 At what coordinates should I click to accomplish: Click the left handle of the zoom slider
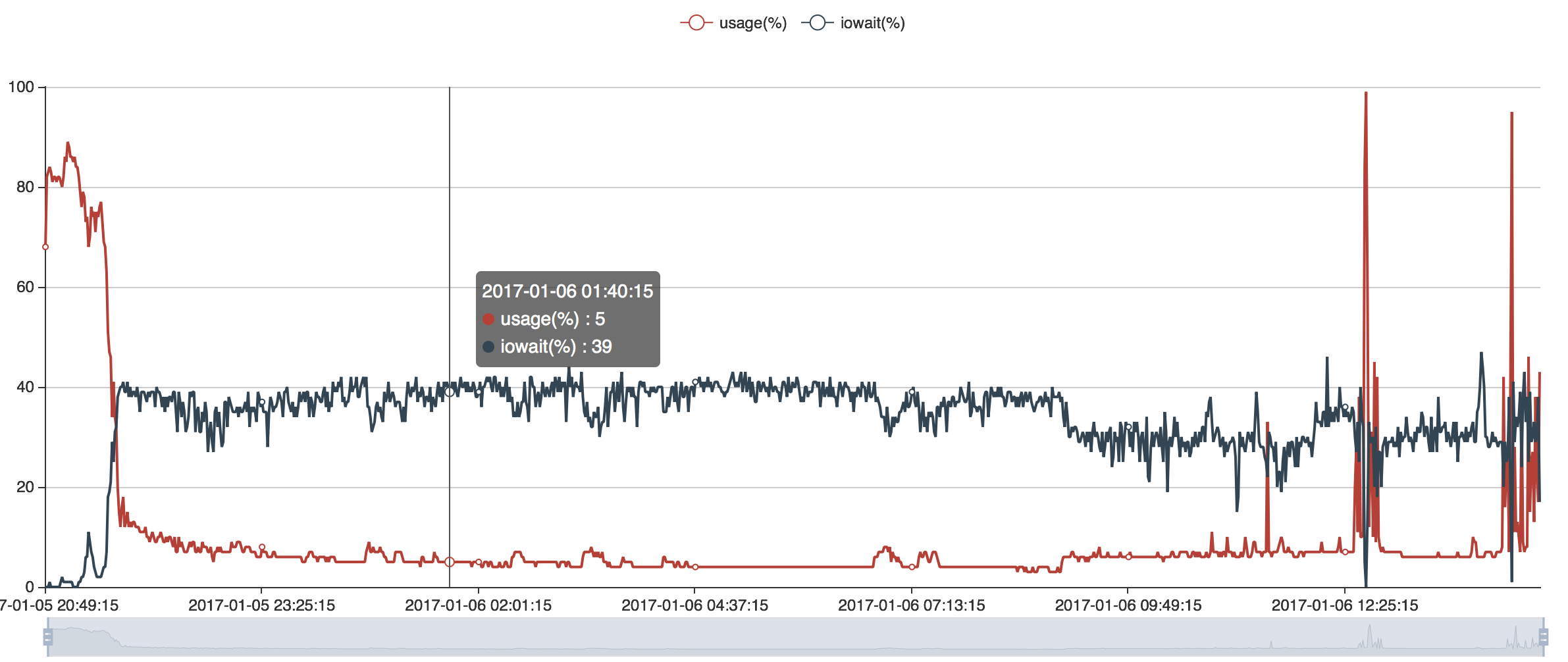[x=47, y=636]
